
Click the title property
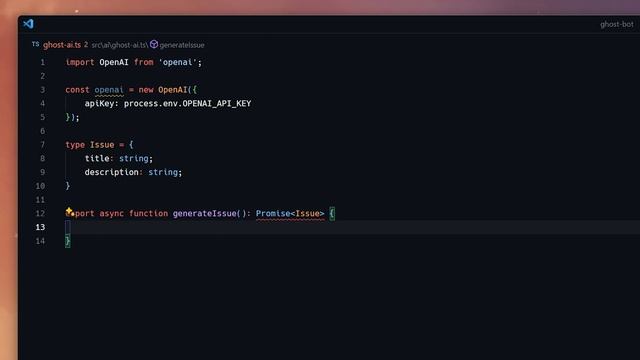coord(97,158)
